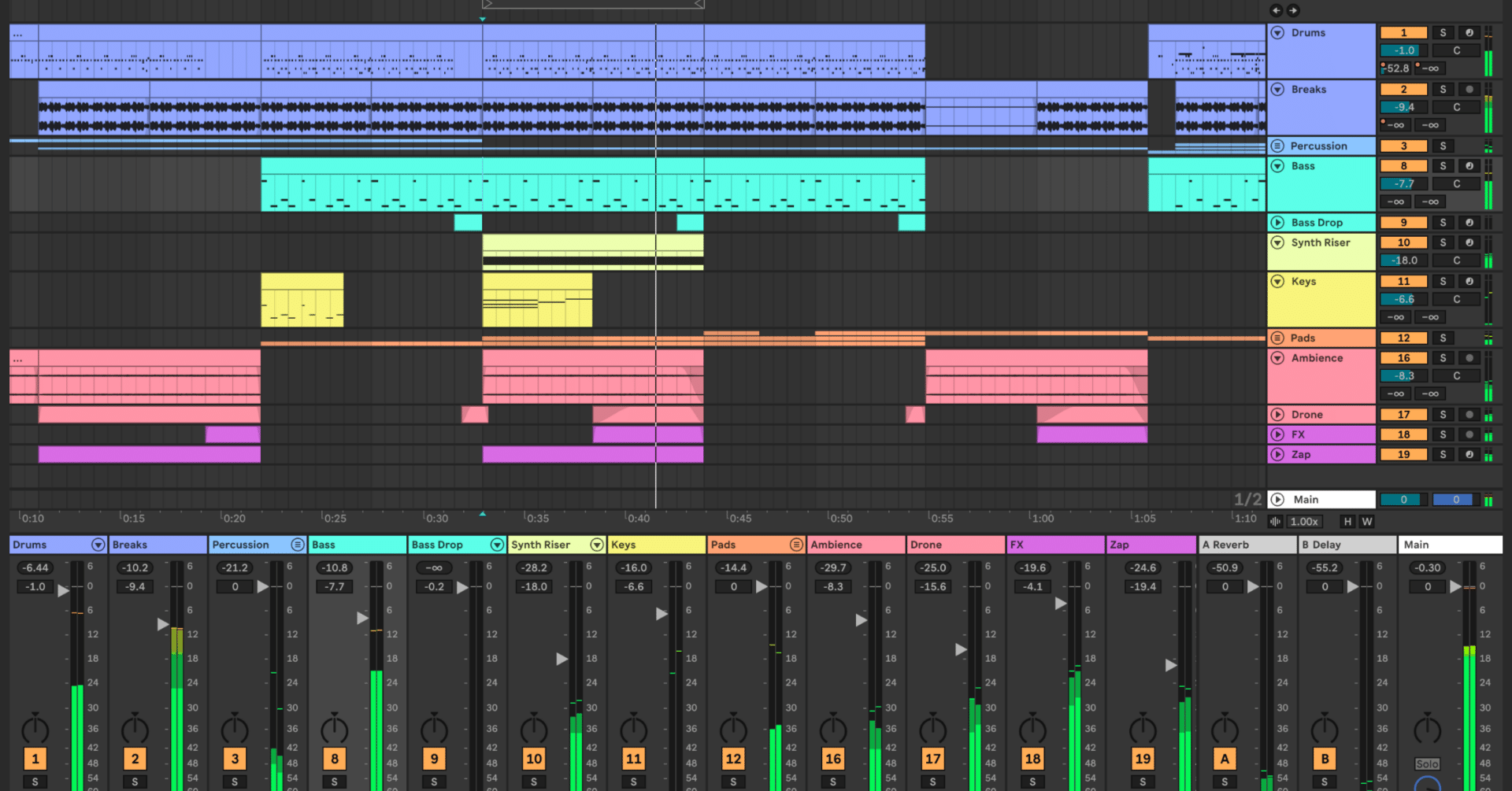The image size is (1512, 791).
Task: Click the forward navigation arrow at top right
Action: [1293, 10]
